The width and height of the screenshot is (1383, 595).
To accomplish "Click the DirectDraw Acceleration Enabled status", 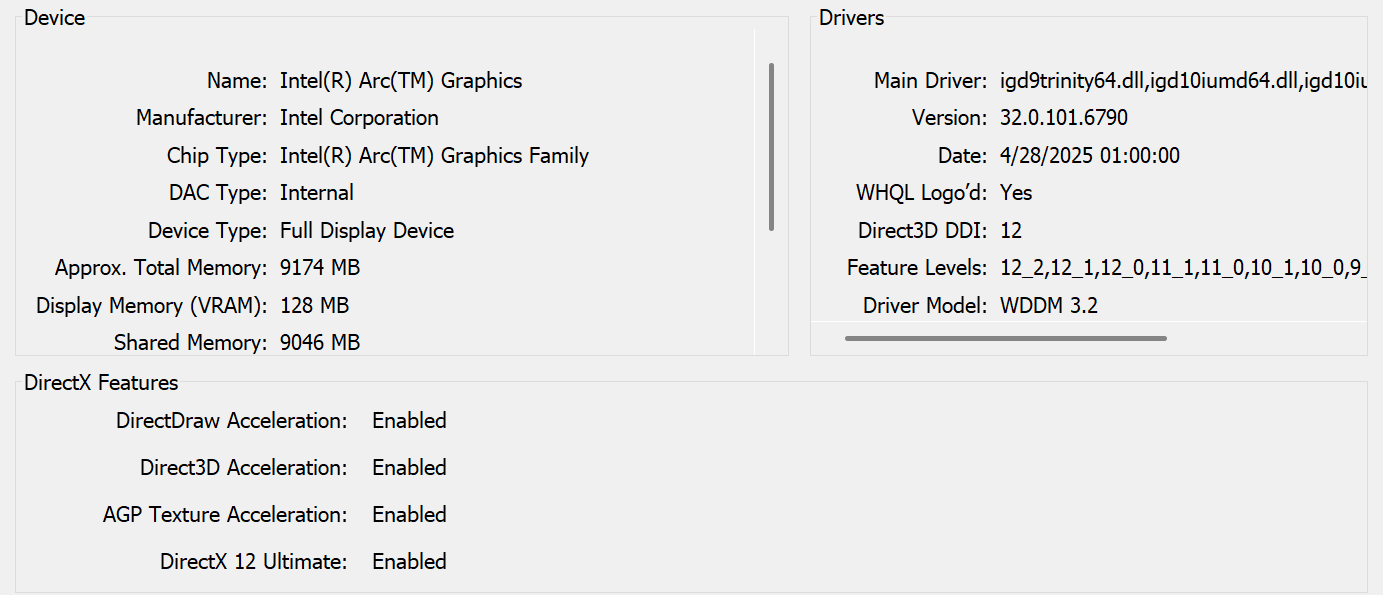I will click(x=409, y=421).
